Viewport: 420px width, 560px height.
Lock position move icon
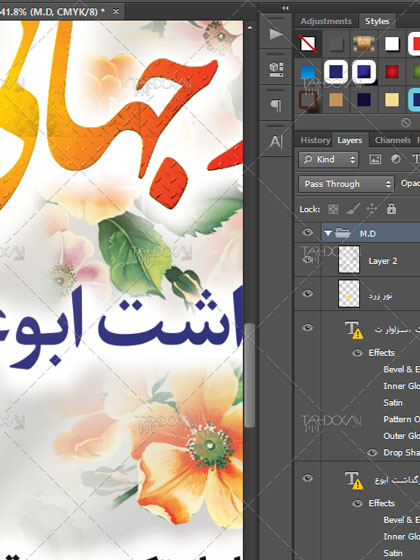click(x=372, y=209)
